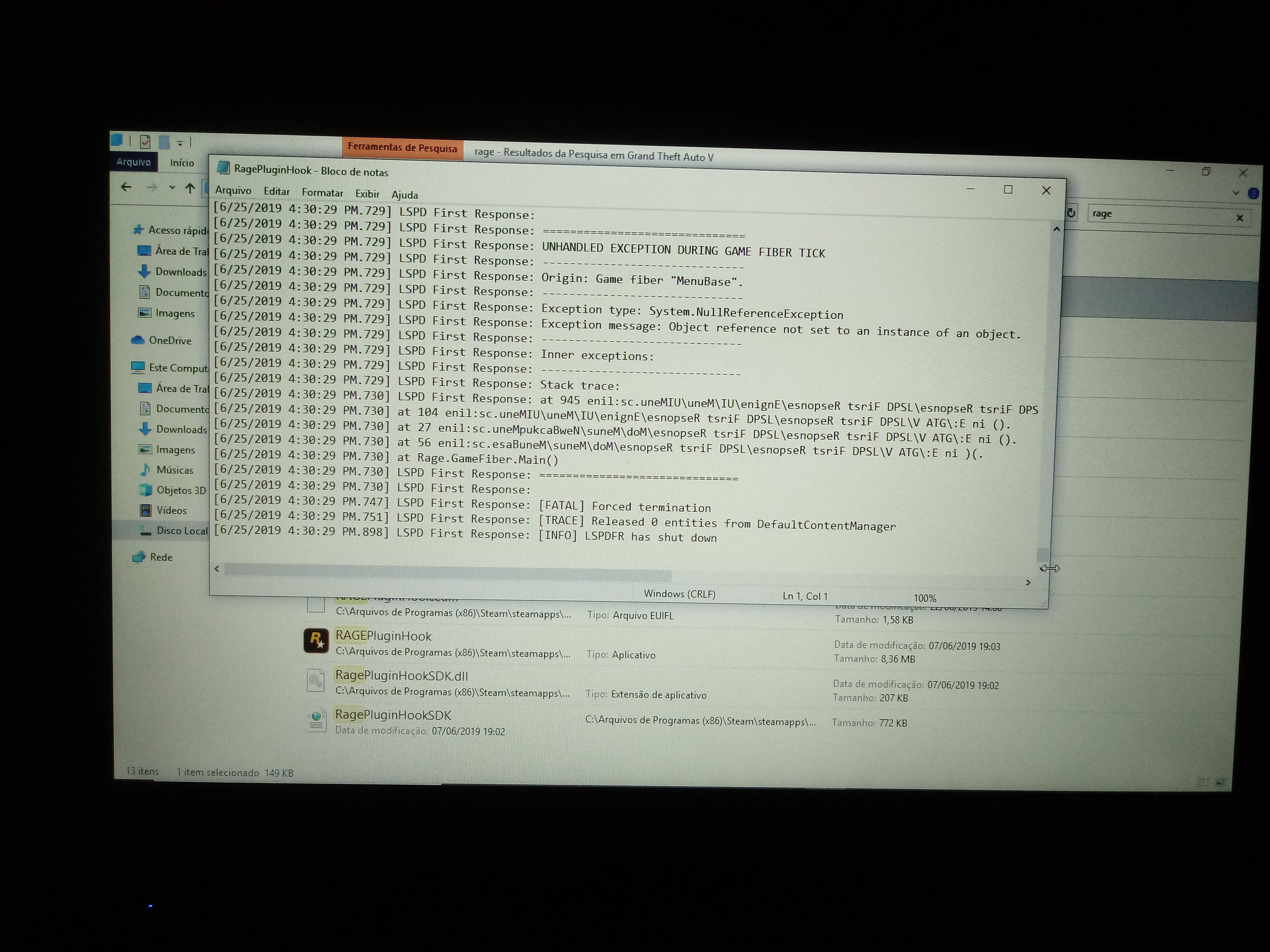Clear the rage search box with X
The height and width of the screenshot is (952, 1270).
point(1239,218)
